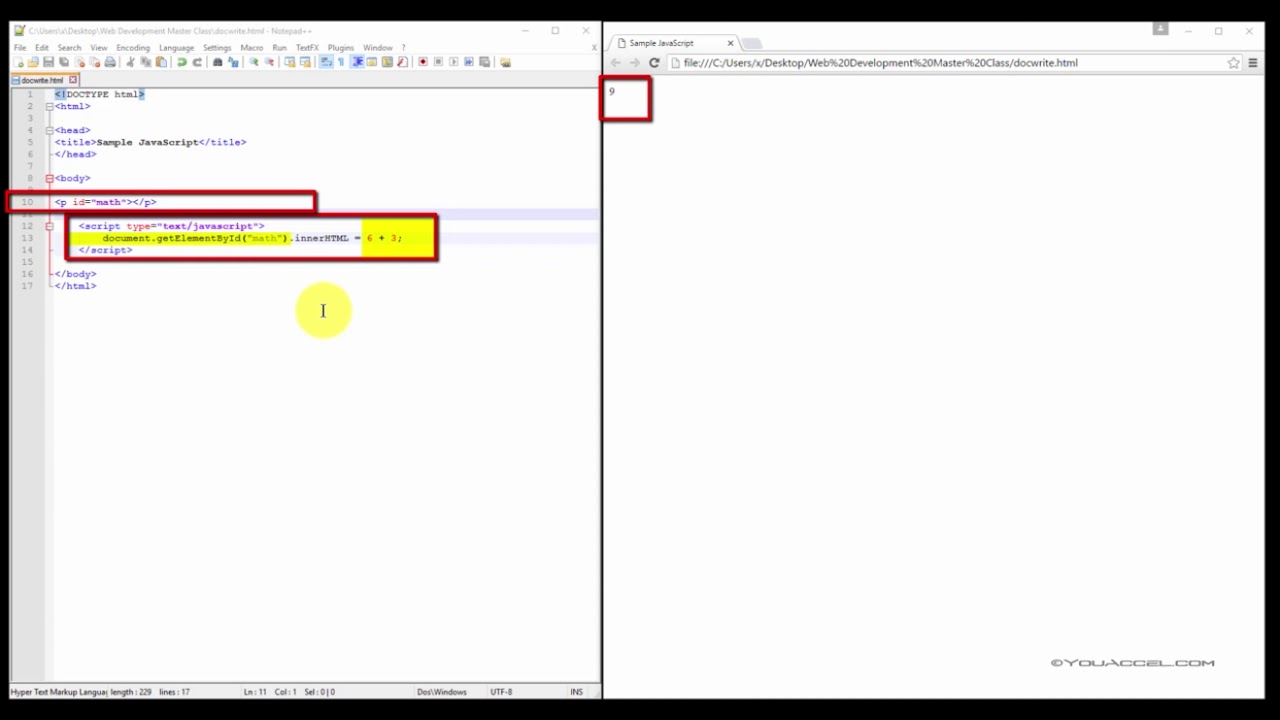Create a new file in Notepad++
Image resolution: width=1280 pixels, height=720 pixels.
click(18, 62)
